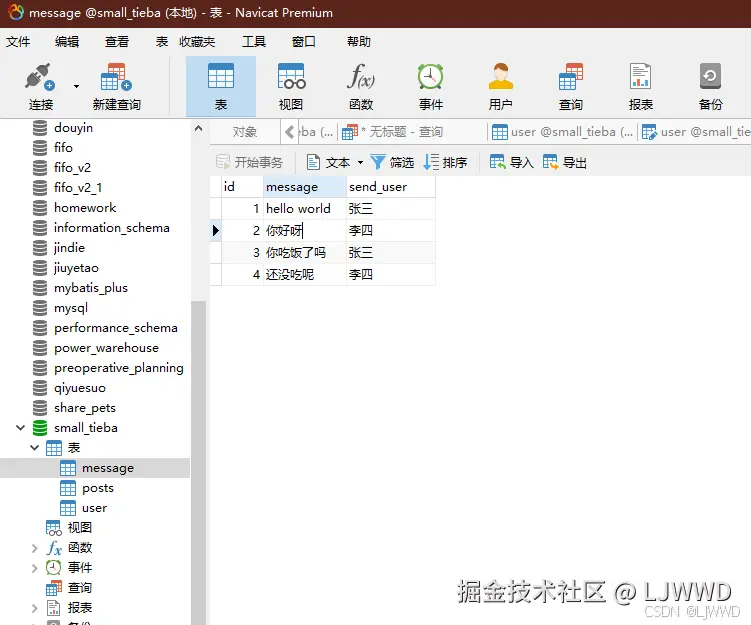The height and width of the screenshot is (625, 751).
Task: Open the View (查看) menu
Action: [117, 42]
